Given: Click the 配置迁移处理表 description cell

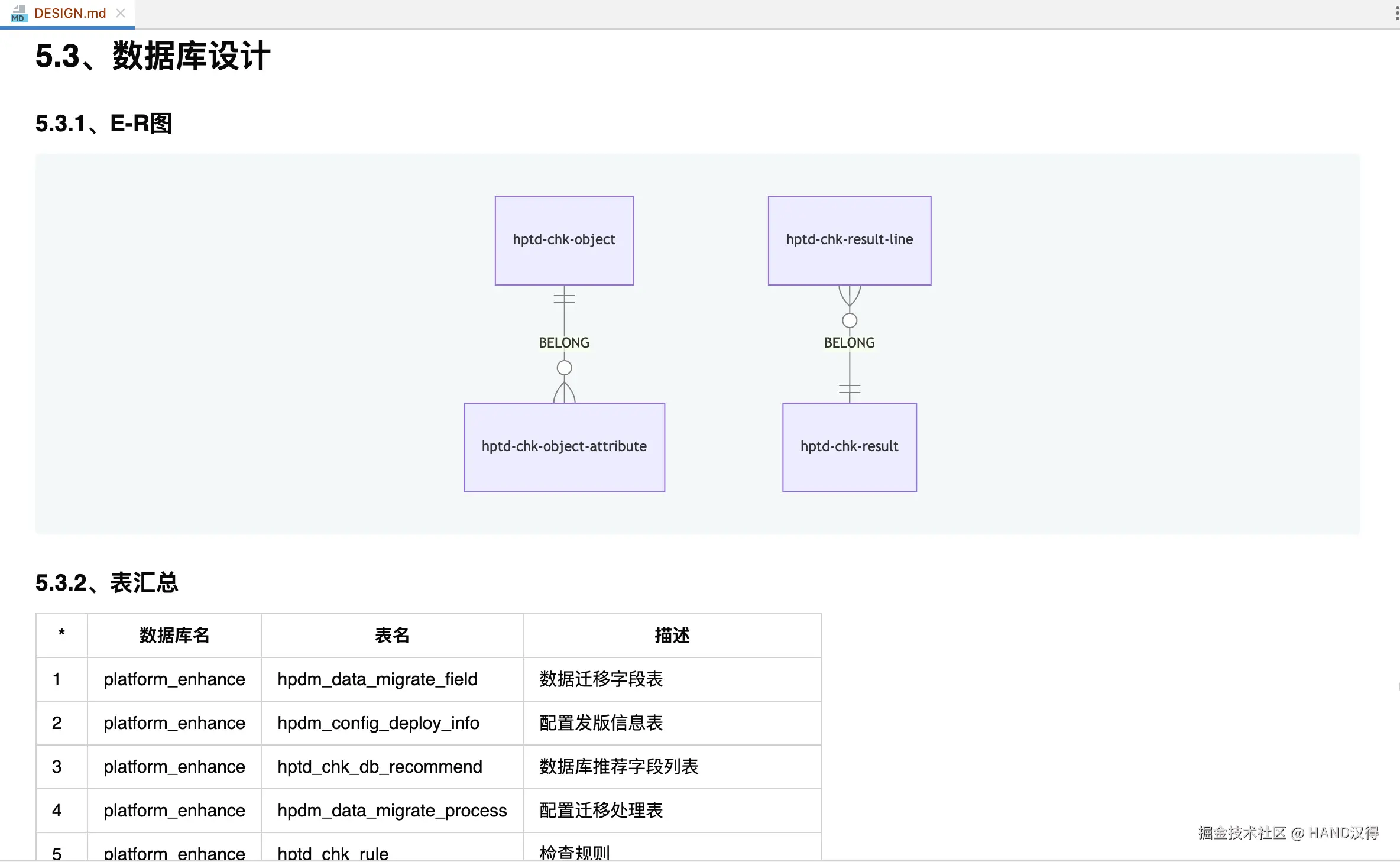Looking at the screenshot, I should tap(601, 811).
